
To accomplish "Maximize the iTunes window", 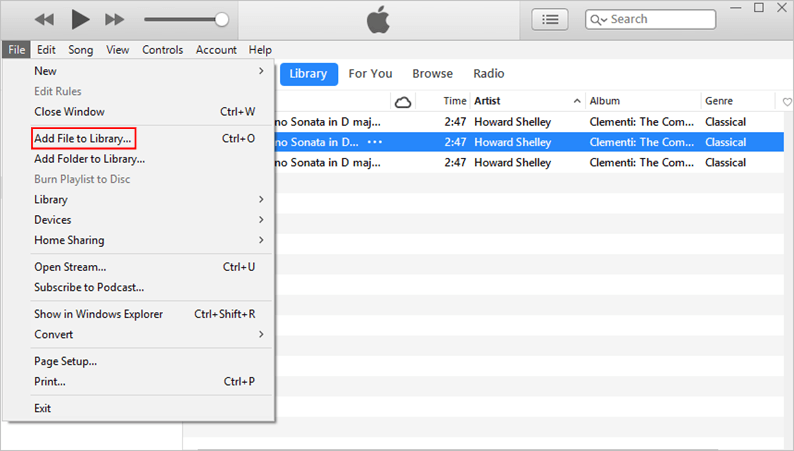I will click(759, 8).
